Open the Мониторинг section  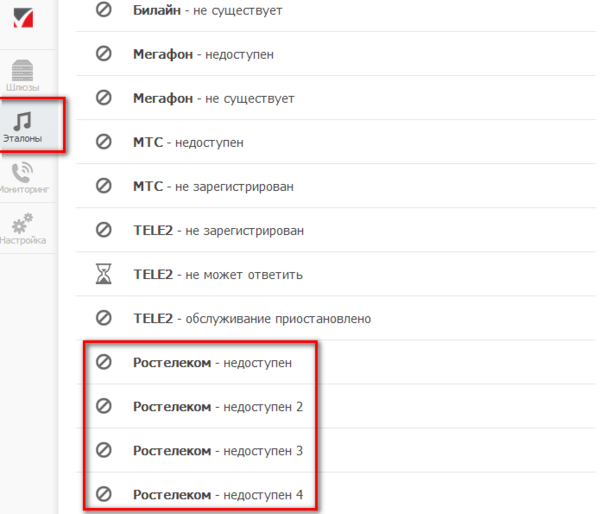coord(22,178)
